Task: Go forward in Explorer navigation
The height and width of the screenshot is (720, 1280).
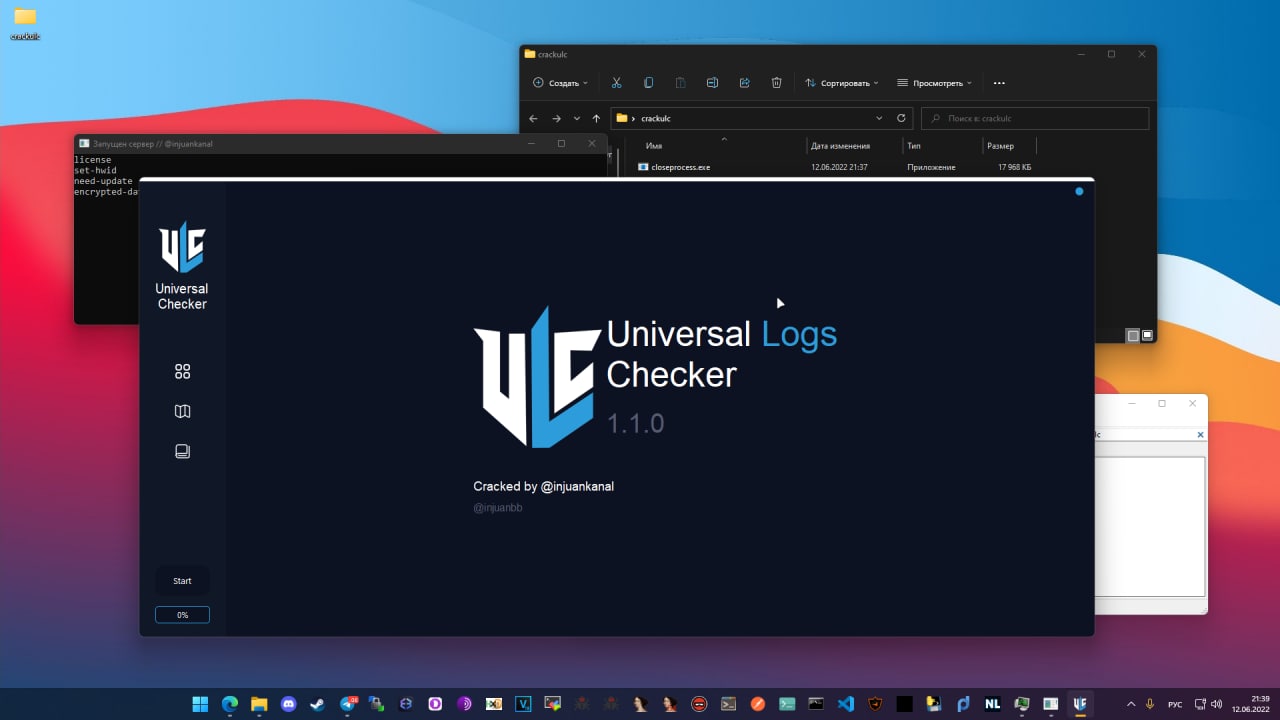Action: click(x=556, y=118)
